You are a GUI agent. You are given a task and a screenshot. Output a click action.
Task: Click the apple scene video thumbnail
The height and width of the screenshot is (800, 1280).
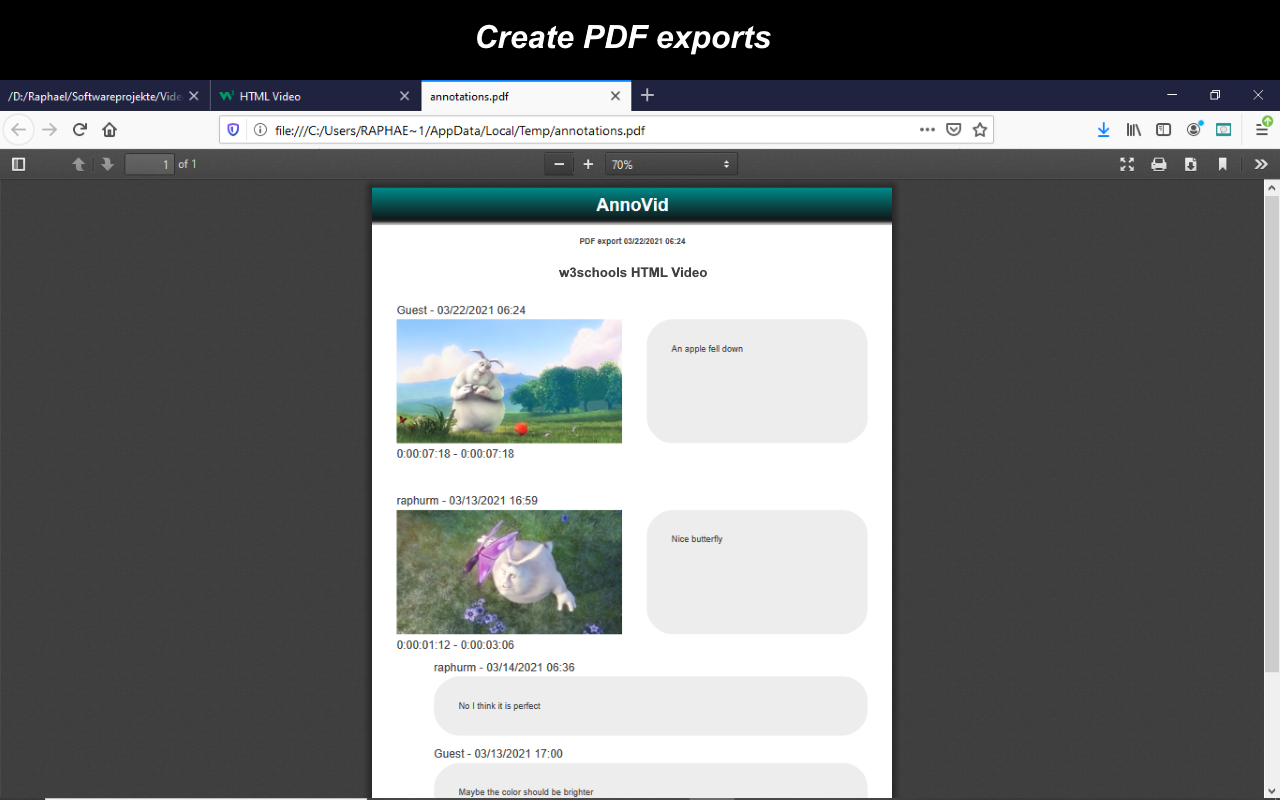(x=509, y=381)
